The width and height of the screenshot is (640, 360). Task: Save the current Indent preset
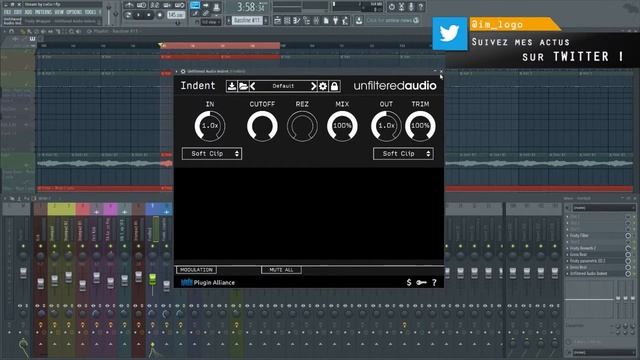231,86
